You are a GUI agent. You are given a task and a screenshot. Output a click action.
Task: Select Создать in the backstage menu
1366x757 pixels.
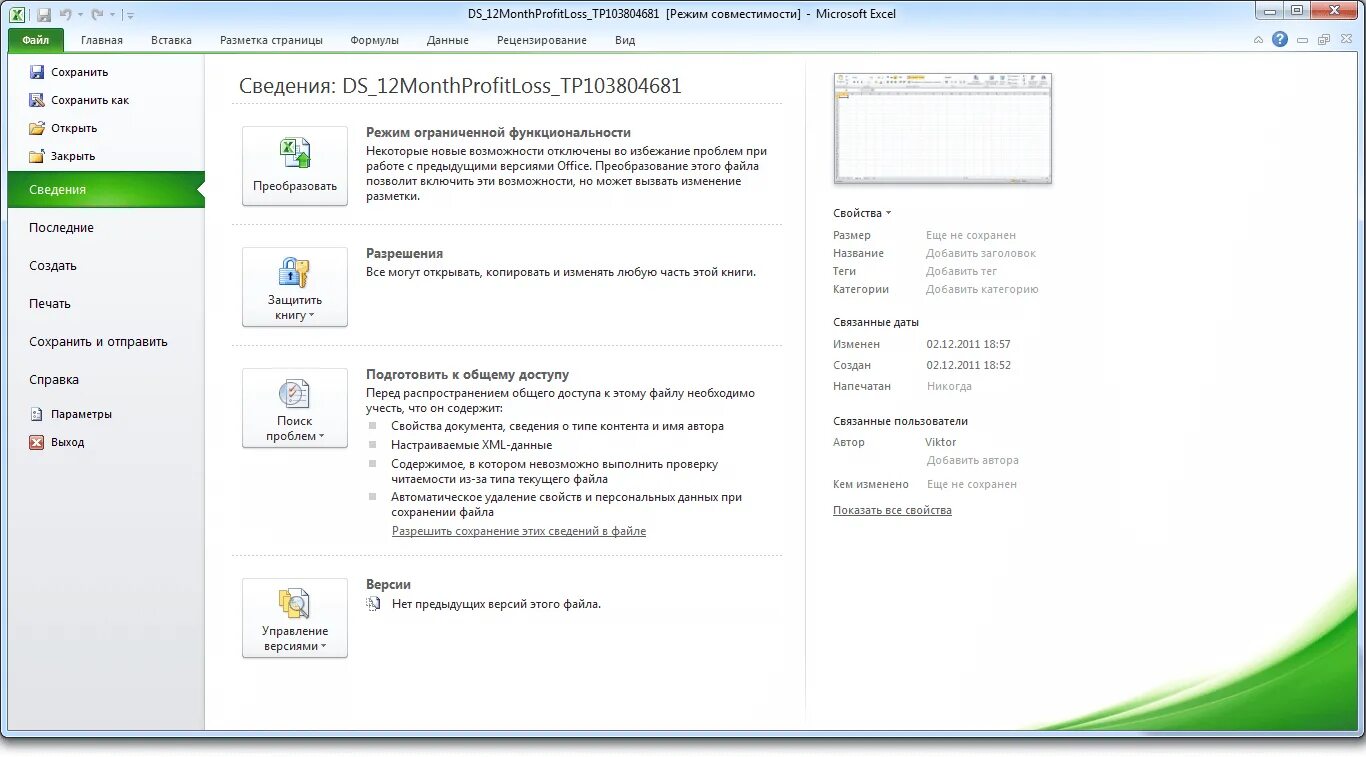[104, 266]
